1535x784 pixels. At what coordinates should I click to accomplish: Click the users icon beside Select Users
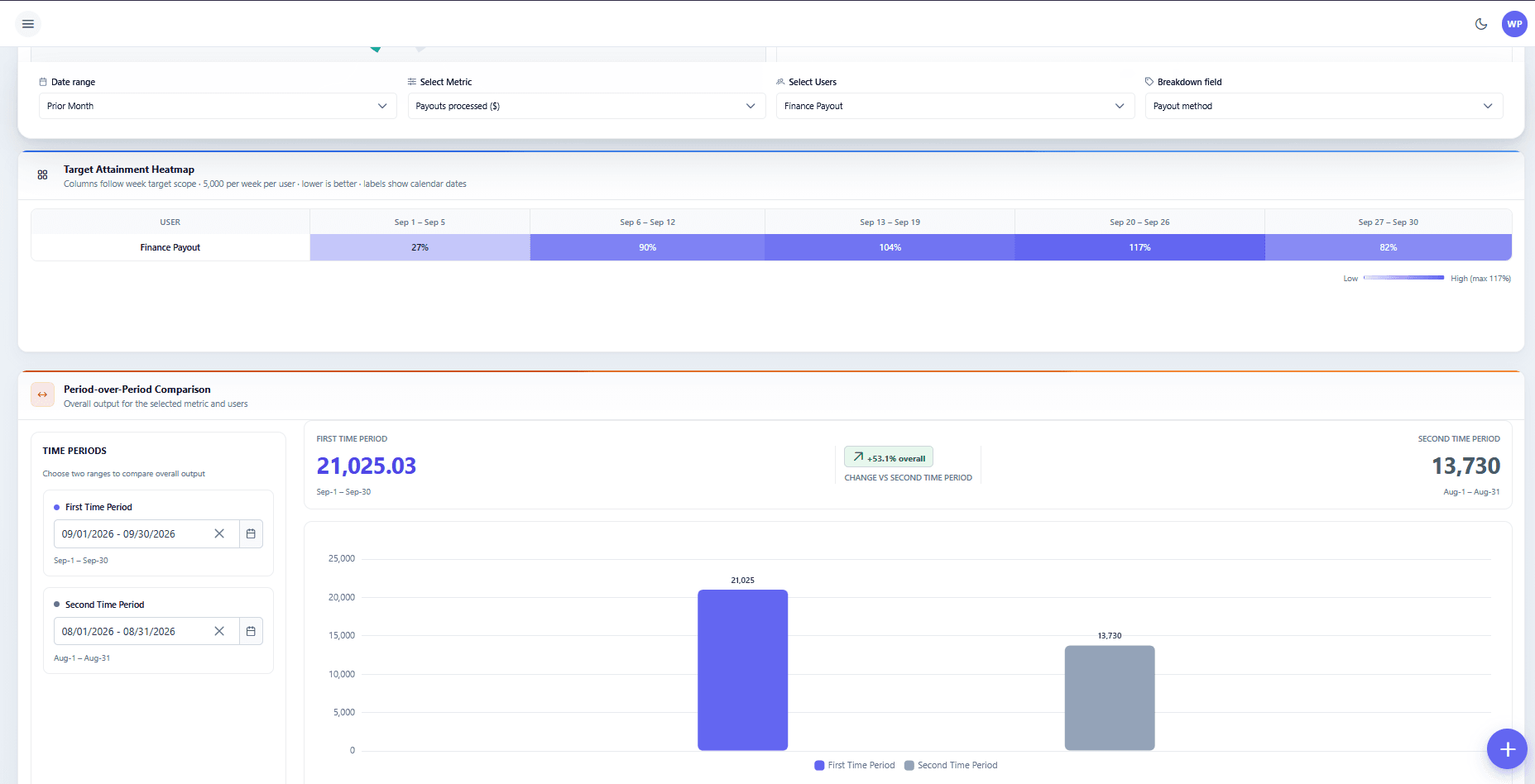(x=780, y=82)
